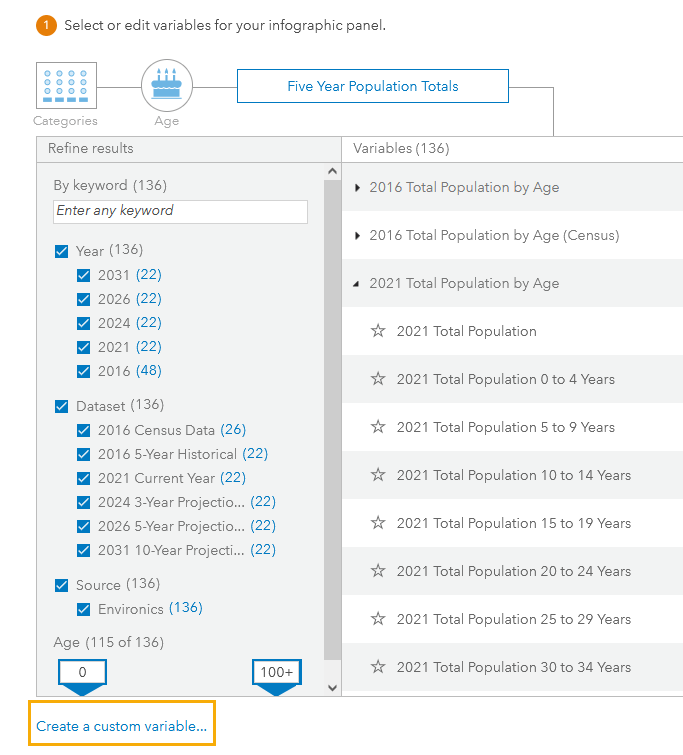The width and height of the screenshot is (683, 755).
Task: Click the Enter any keyword search field
Action: [180, 211]
